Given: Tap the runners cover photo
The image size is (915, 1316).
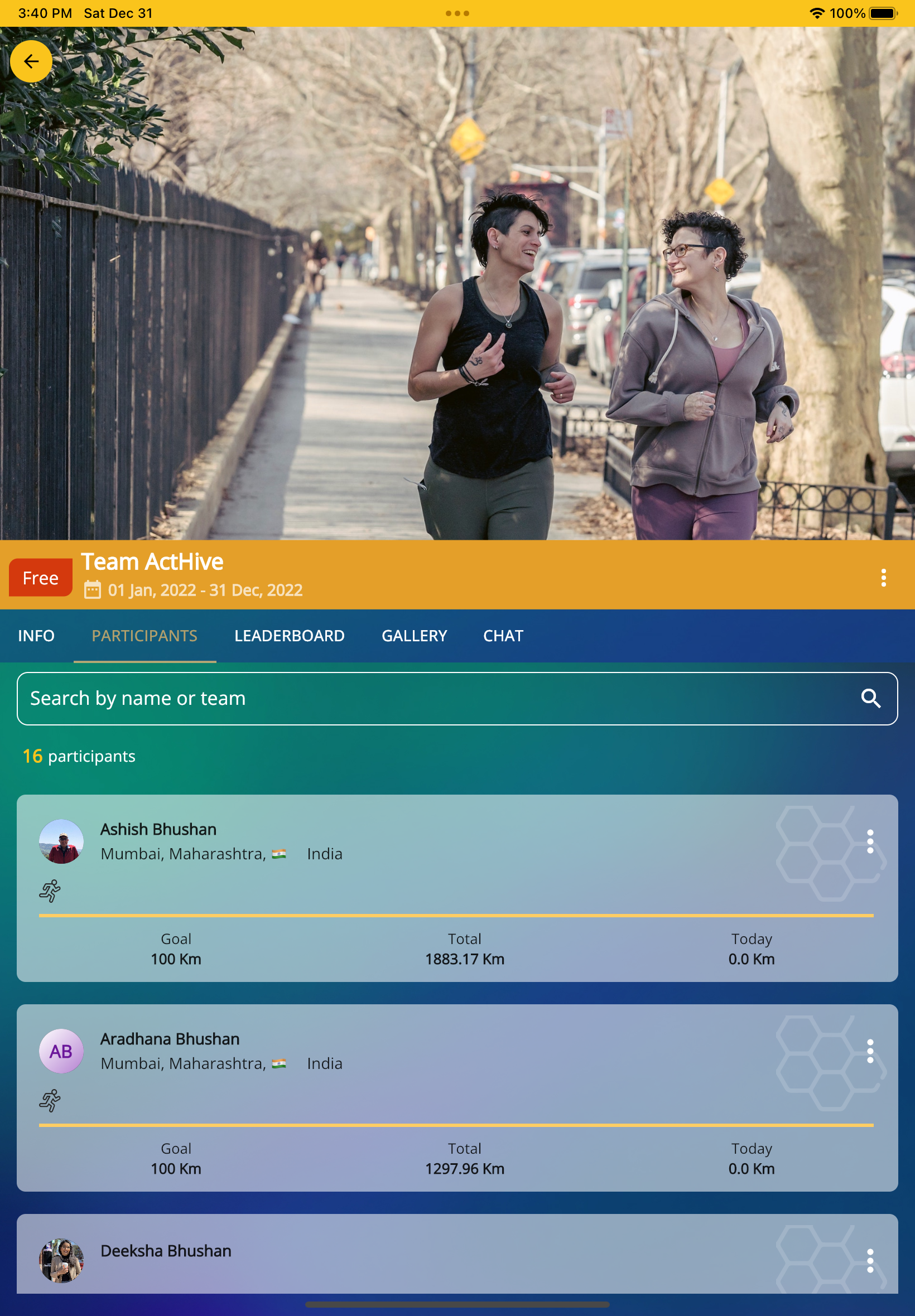Looking at the screenshot, I should (457, 283).
